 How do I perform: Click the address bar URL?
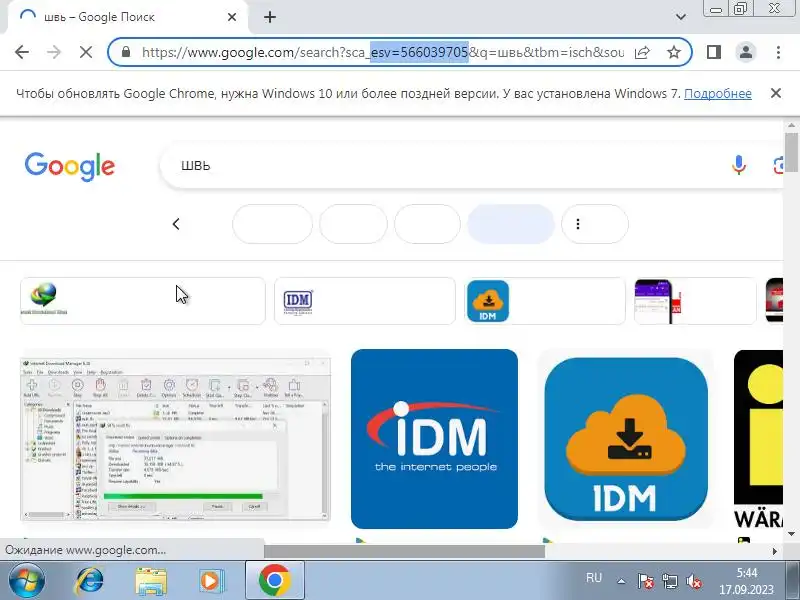(x=383, y=52)
